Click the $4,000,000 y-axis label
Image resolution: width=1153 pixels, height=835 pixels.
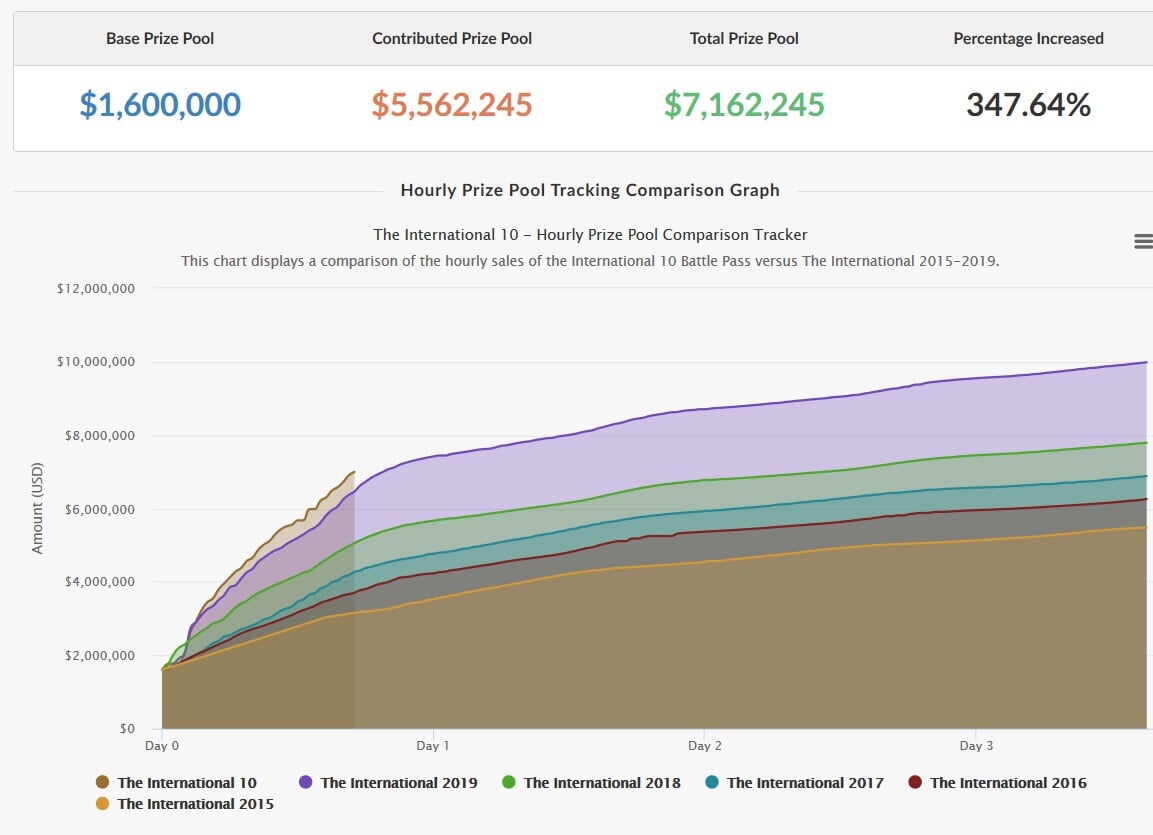coord(99,581)
